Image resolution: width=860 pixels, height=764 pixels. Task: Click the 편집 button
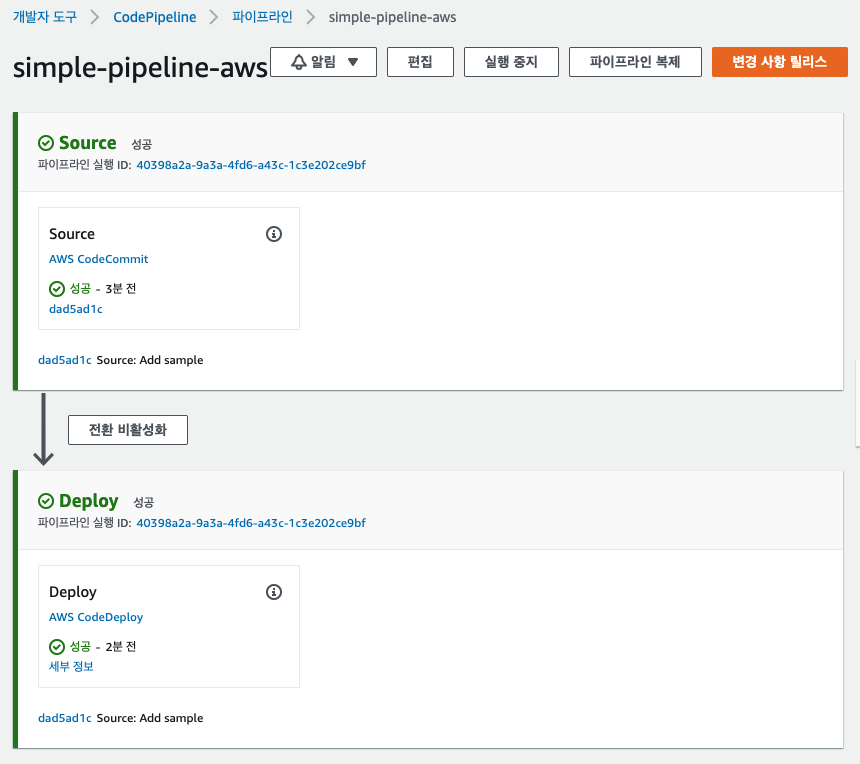point(420,62)
